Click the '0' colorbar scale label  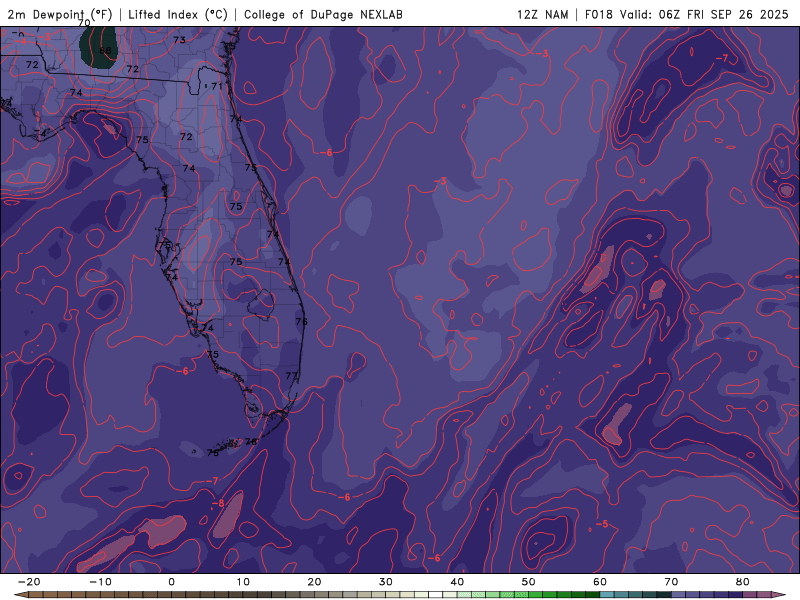171,582
